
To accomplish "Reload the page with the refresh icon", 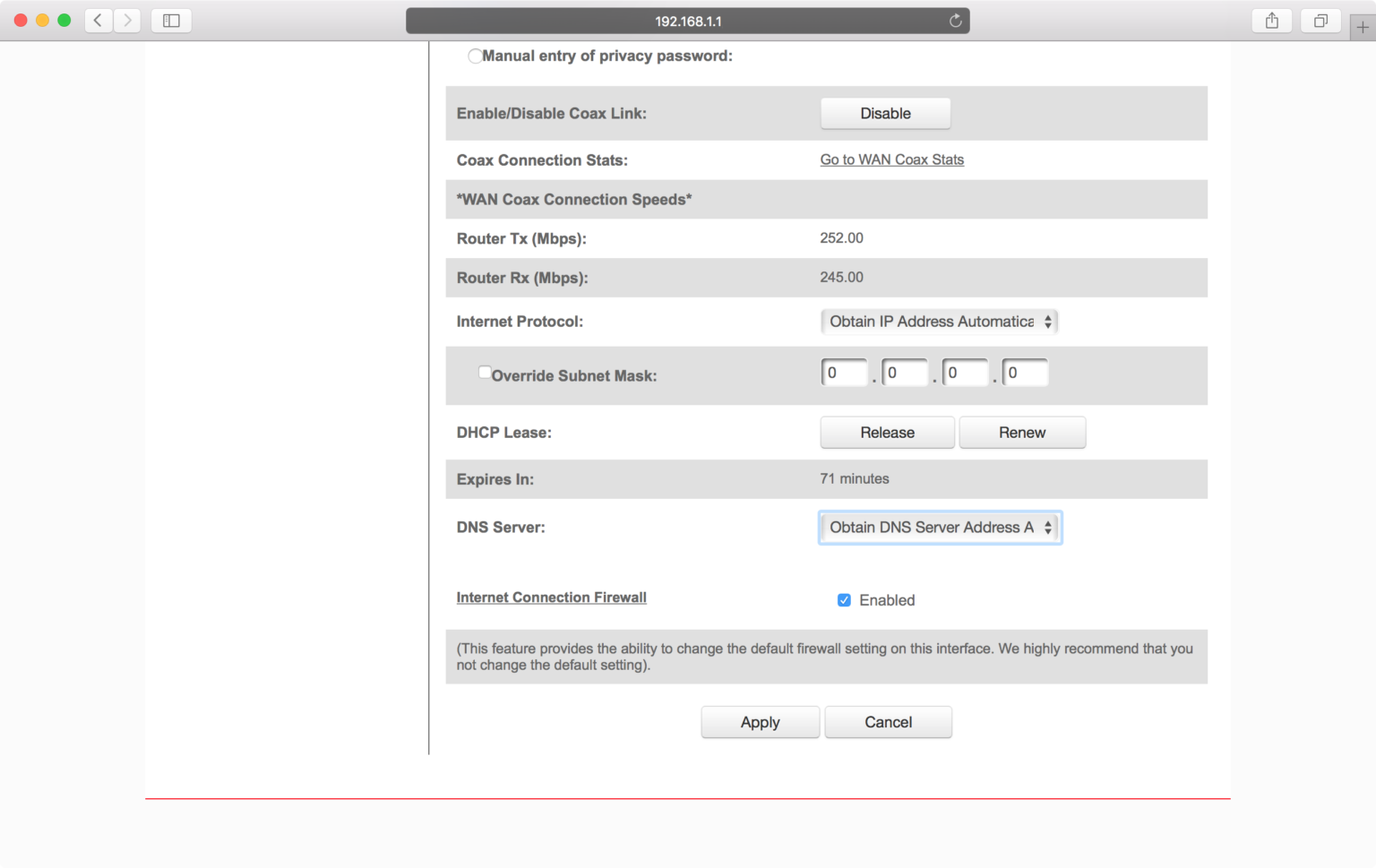I will (955, 21).
